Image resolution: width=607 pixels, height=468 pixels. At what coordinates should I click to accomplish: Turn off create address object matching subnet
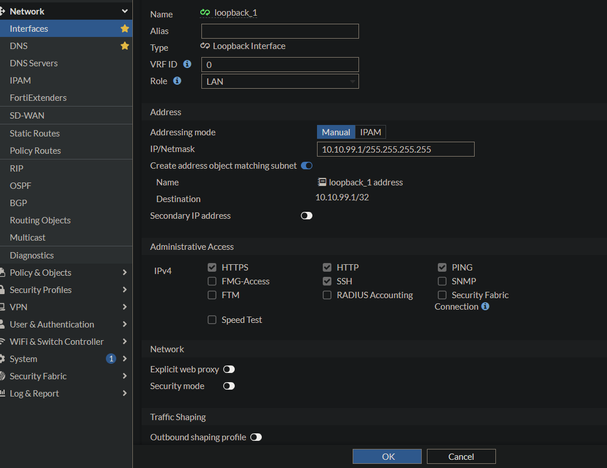(x=306, y=165)
